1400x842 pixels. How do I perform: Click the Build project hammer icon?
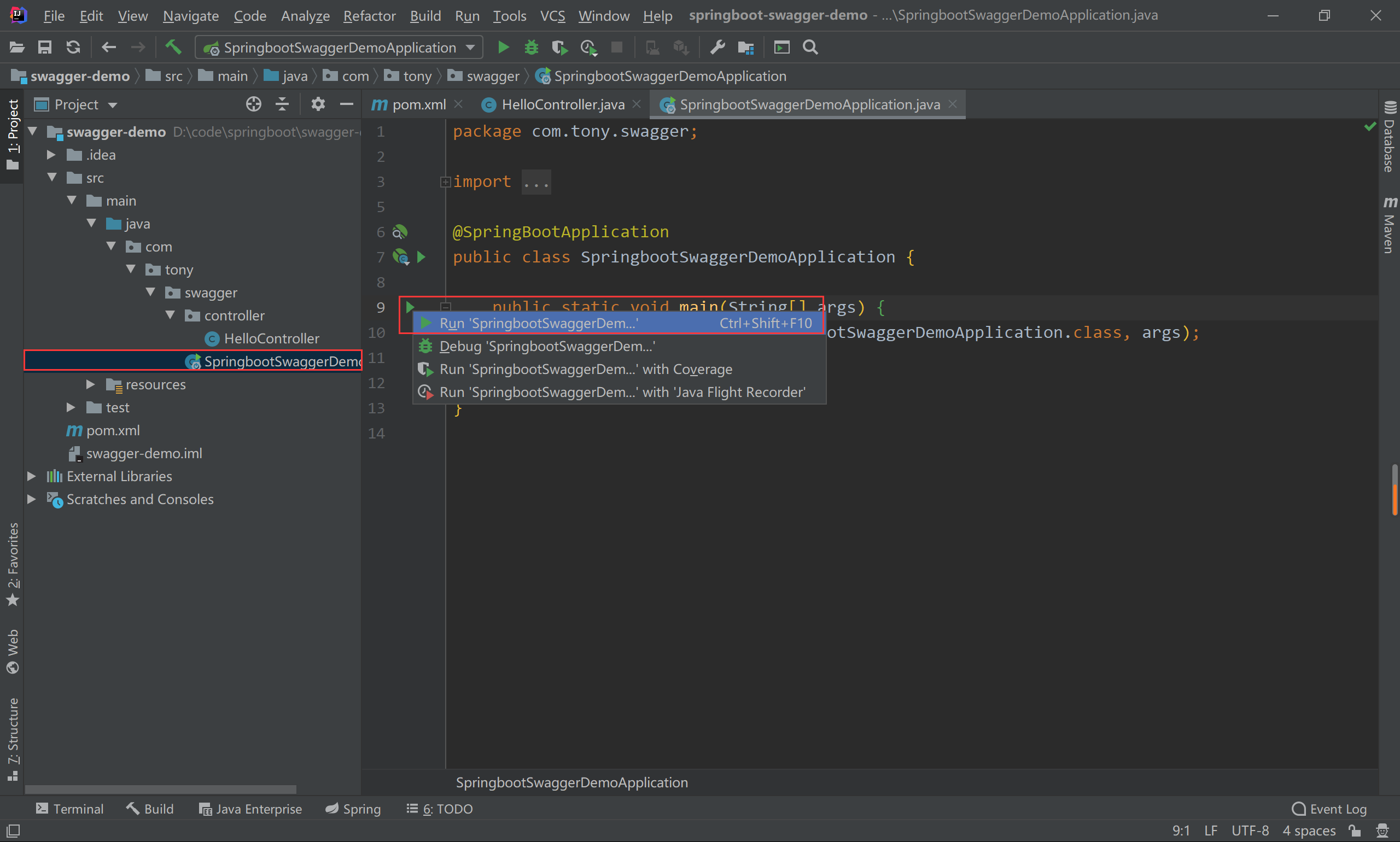coord(173,47)
